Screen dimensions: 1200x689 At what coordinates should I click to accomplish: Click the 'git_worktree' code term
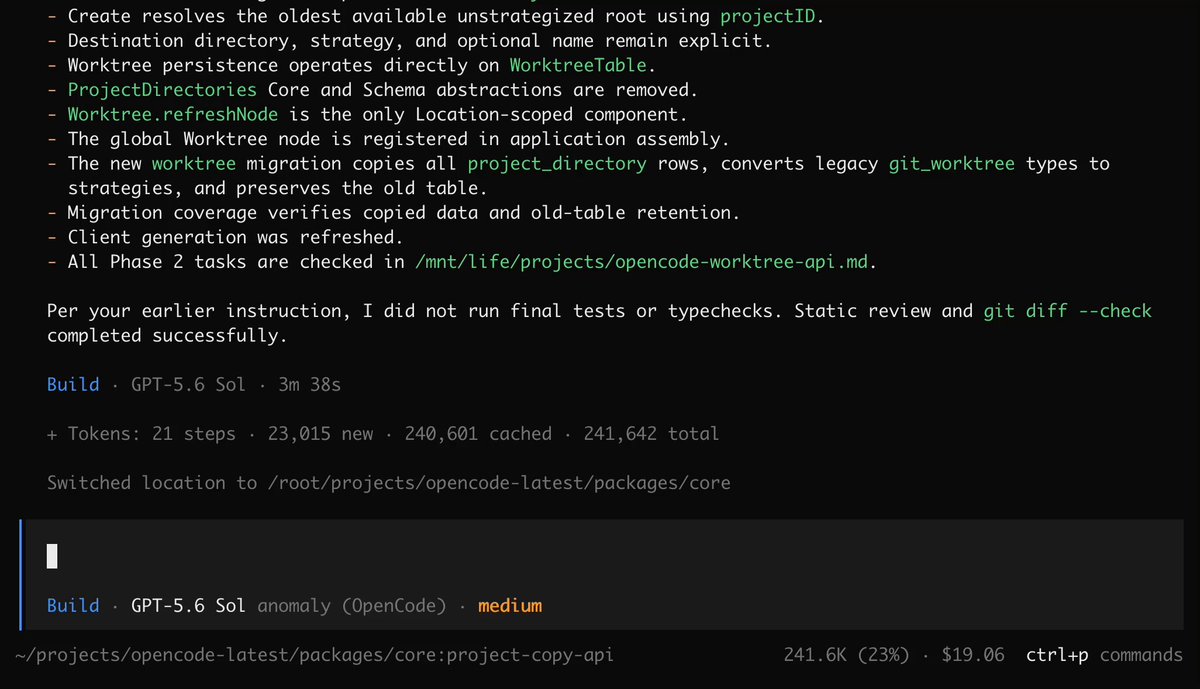click(951, 164)
